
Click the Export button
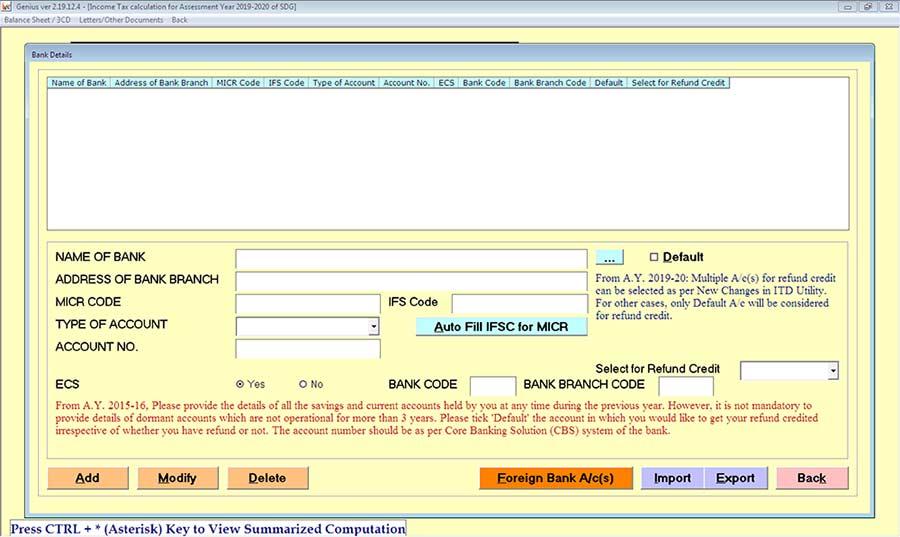735,478
